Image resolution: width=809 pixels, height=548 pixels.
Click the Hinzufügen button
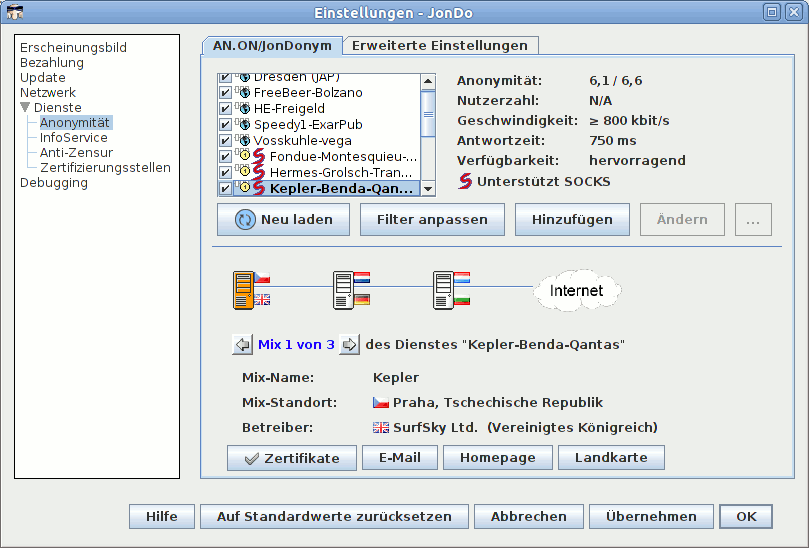(572, 219)
